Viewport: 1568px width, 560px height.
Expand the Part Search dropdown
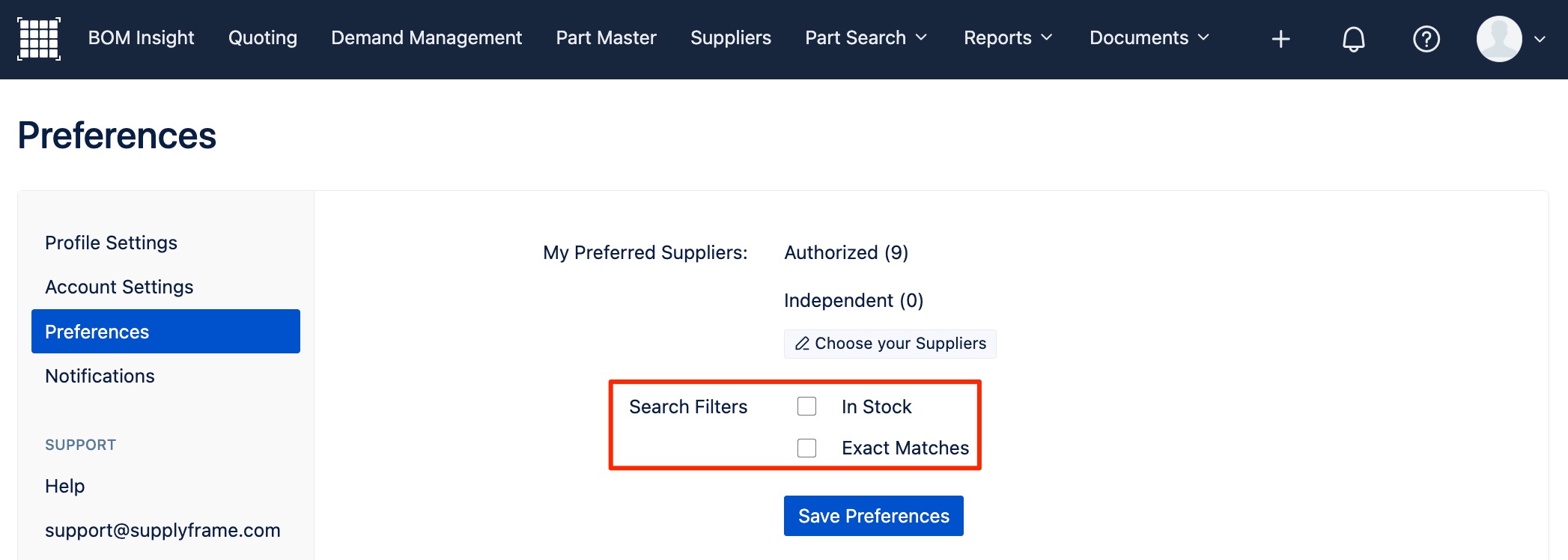(866, 38)
